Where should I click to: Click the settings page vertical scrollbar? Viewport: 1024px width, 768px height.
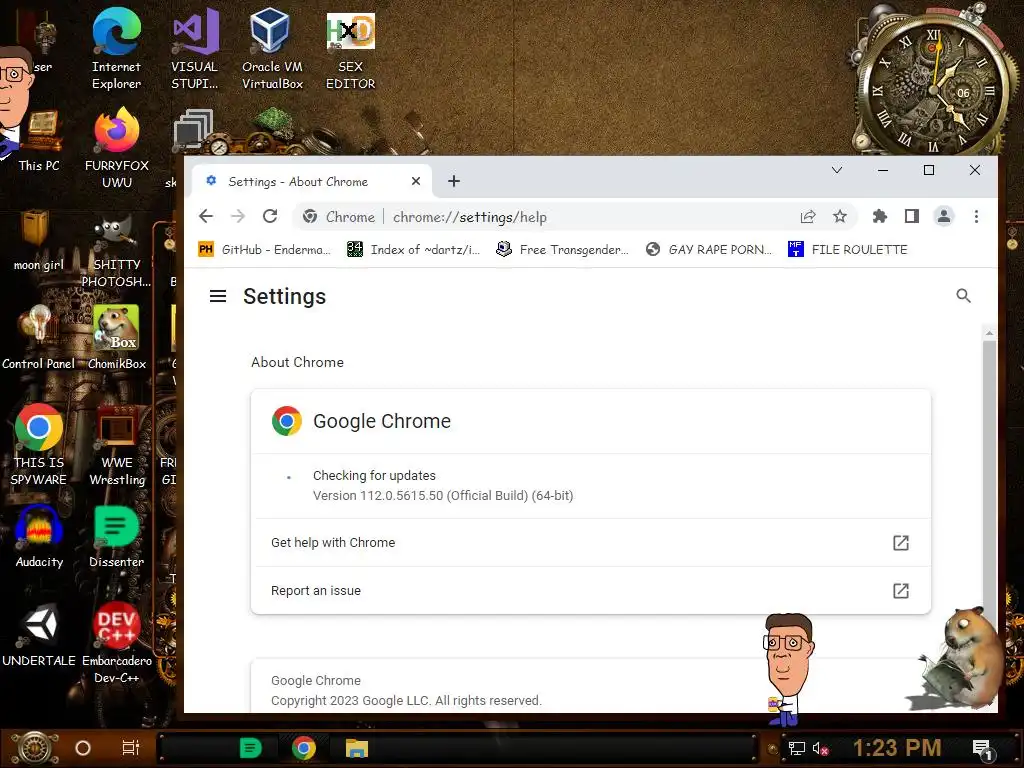[x=989, y=477]
